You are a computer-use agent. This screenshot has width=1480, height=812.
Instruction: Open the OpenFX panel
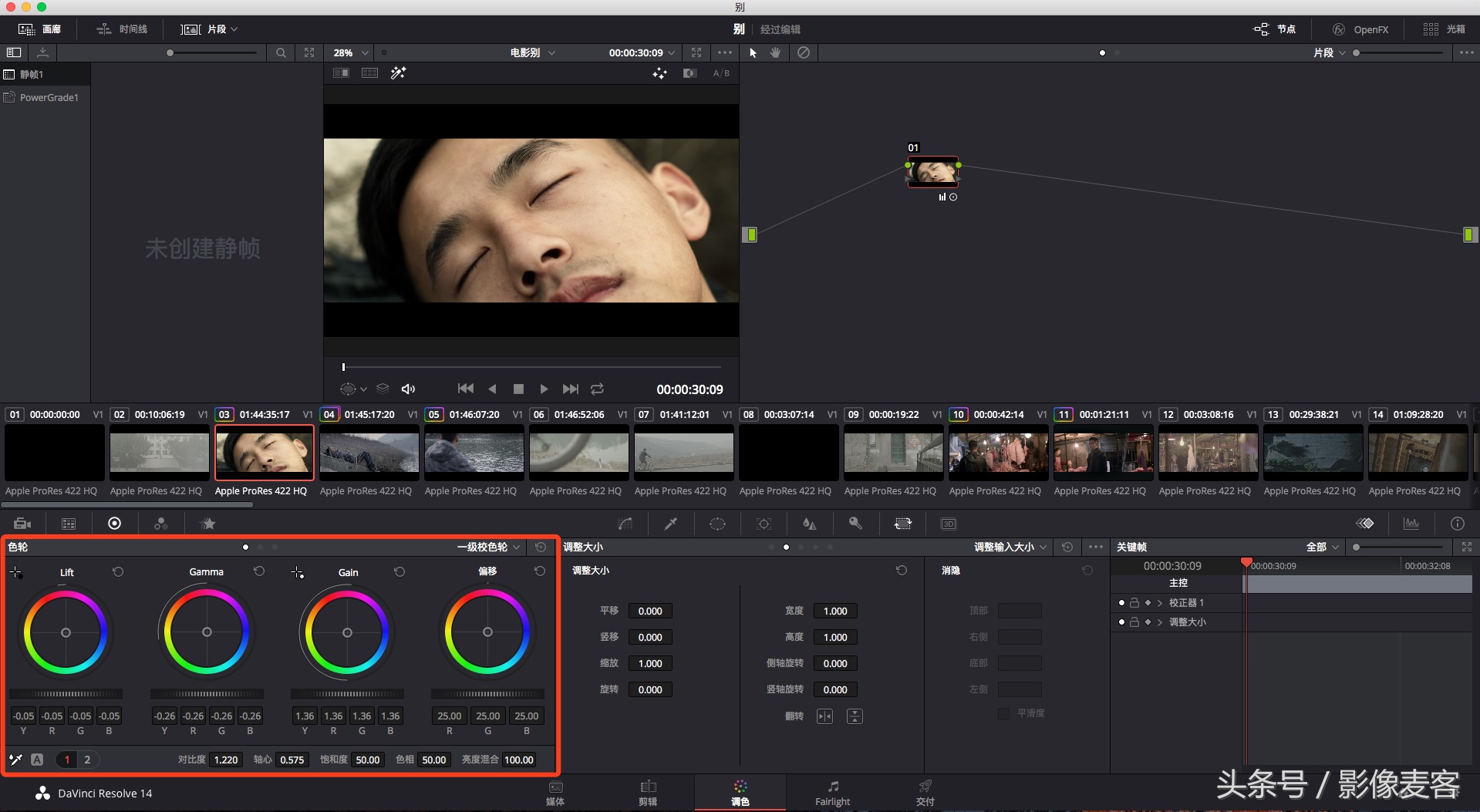pos(1360,29)
